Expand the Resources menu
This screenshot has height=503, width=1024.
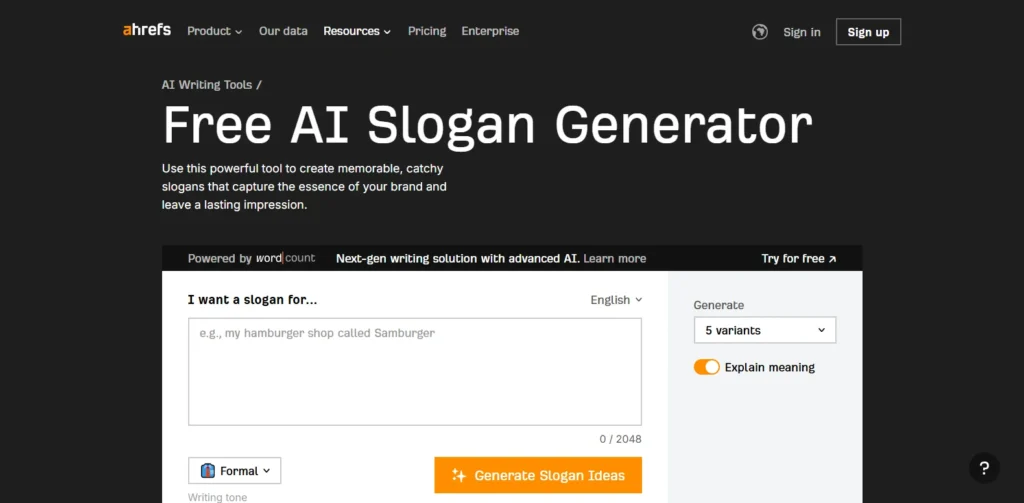pyautogui.click(x=357, y=31)
